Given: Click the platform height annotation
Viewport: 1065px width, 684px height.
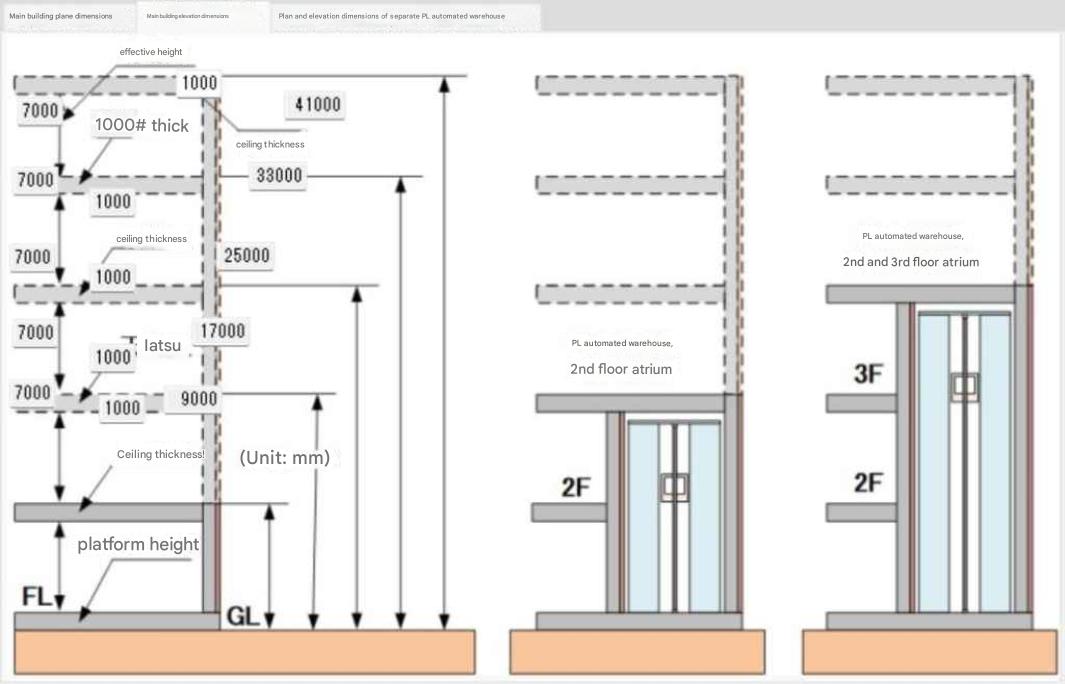Looking at the screenshot, I should point(138,544).
